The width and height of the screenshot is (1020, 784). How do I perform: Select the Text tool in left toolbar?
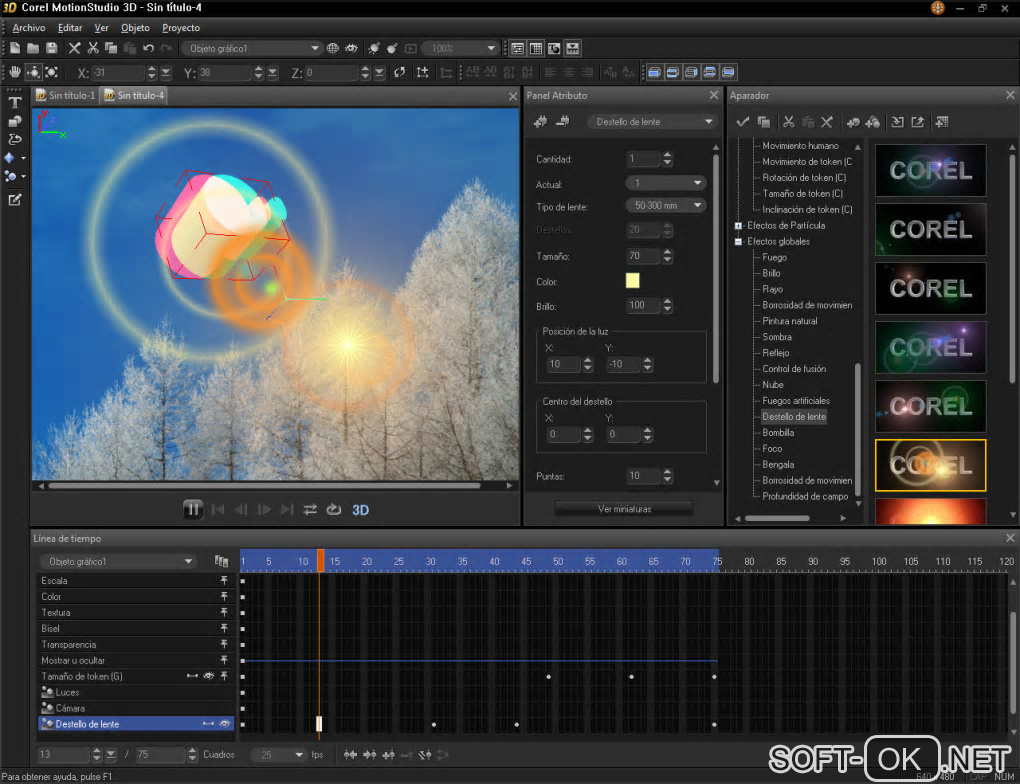tap(14, 102)
